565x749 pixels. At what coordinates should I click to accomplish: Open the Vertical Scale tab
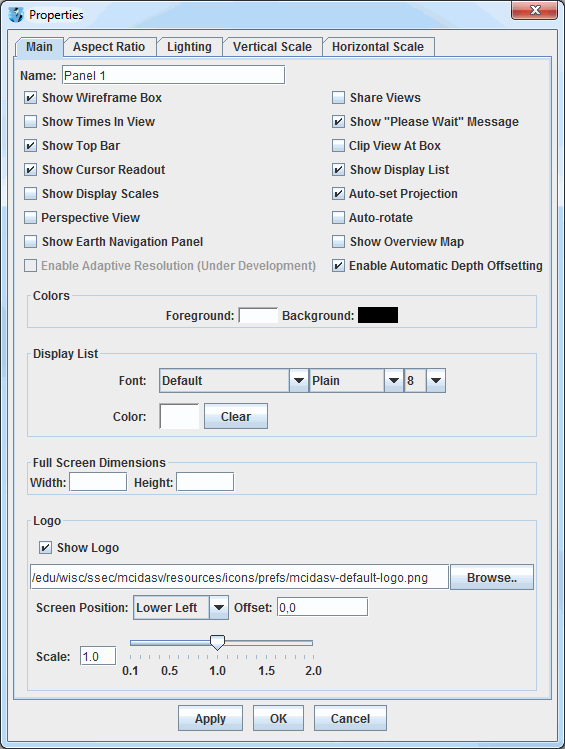272,47
